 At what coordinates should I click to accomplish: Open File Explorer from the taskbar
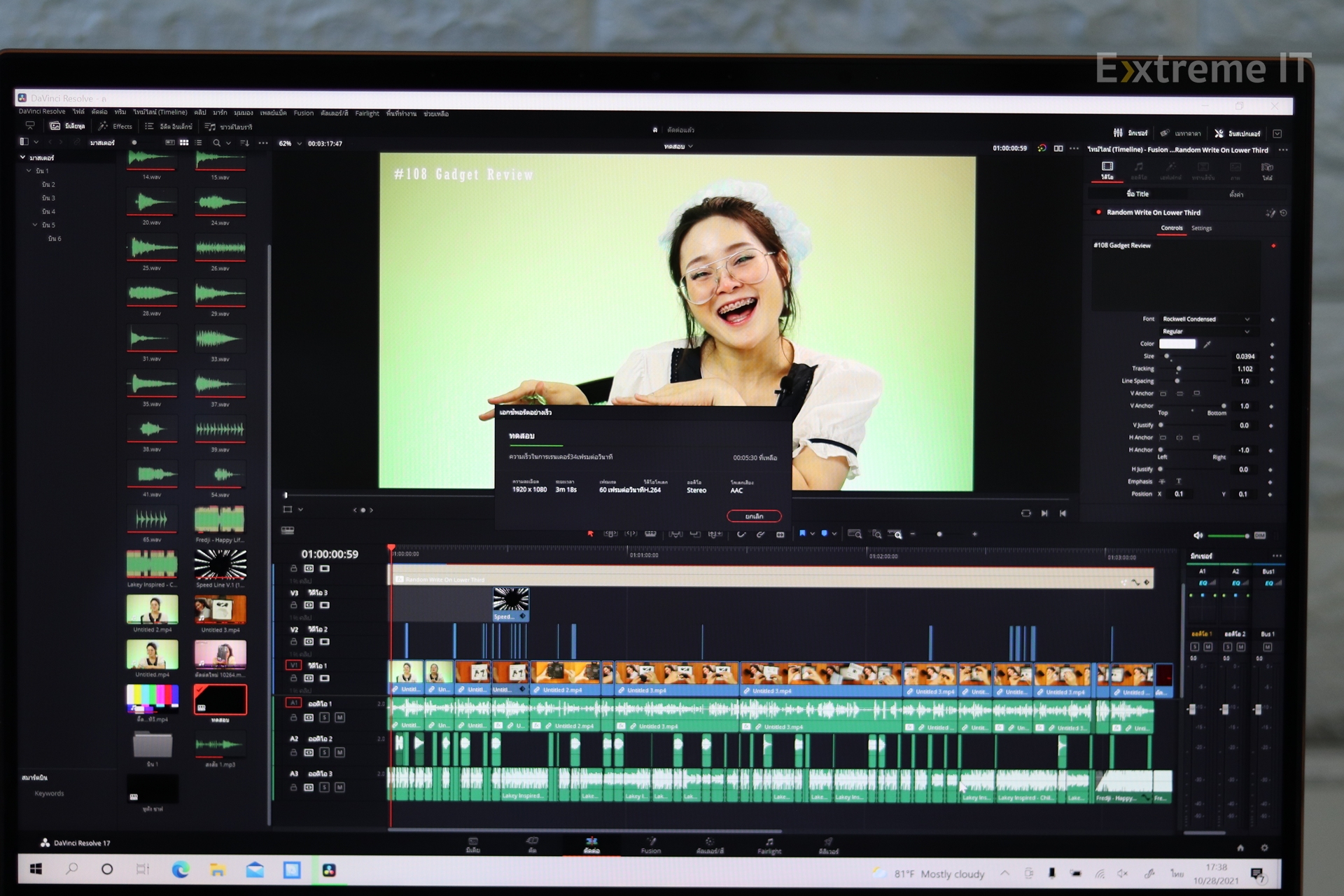(x=218, y=870)
